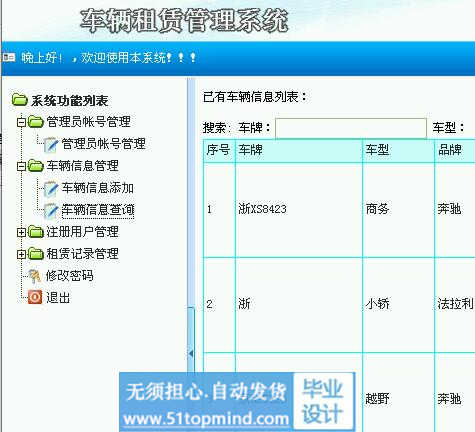Click the notepad icon next to 车辆信息添加
This screenshot has width=475, height=432.
click(51, 188)
